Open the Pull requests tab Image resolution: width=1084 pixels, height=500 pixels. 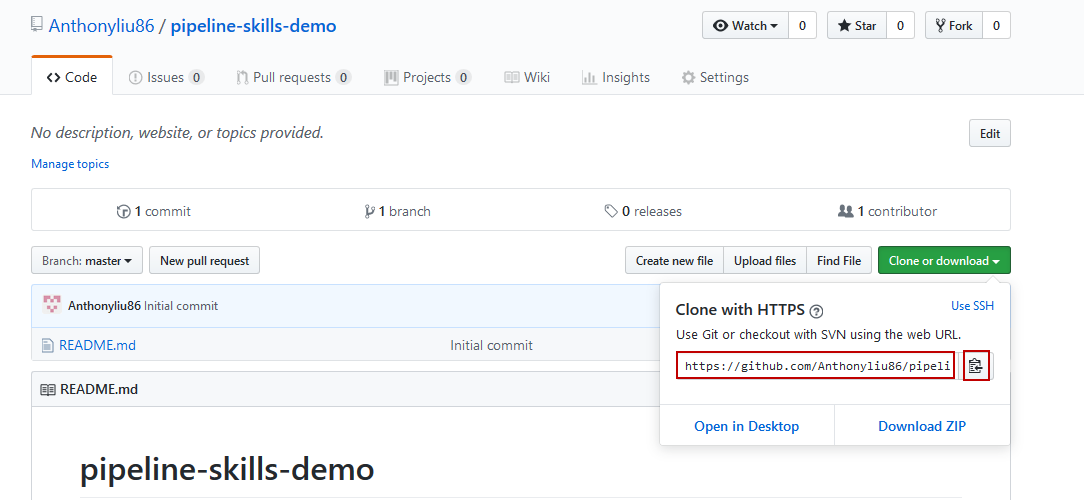(x=294, y=77)
